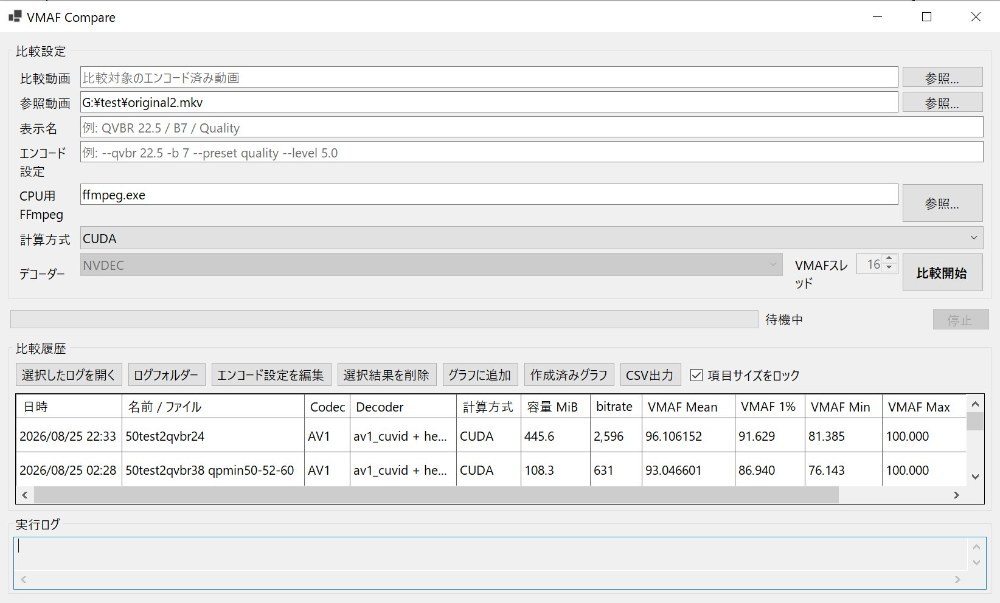Click the 実行ログ scroll-right arrow
1000x603 pixels.
pos(957,579)
